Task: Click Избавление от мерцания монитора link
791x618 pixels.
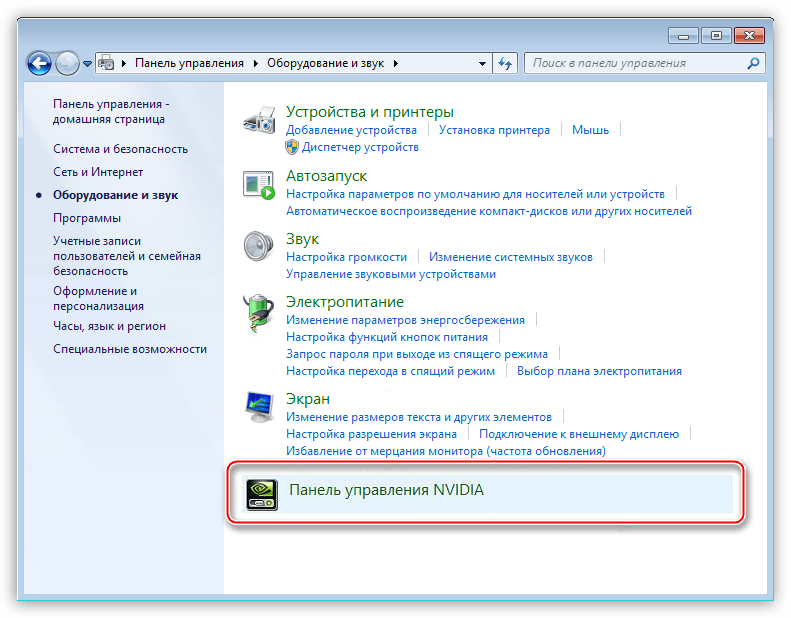Action: [x=446, y=452]
